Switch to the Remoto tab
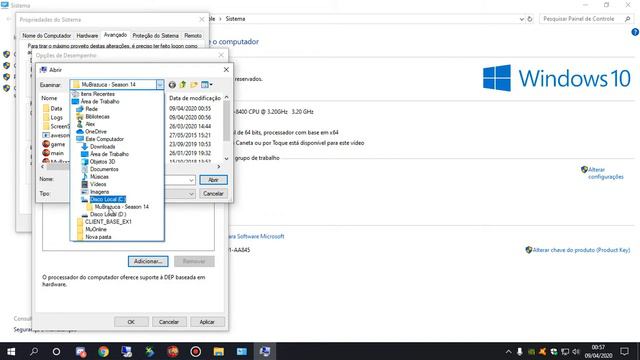Image resolution: width=640 pixels, height=360 pixels. pyautogui.click(x=193, y=36)
